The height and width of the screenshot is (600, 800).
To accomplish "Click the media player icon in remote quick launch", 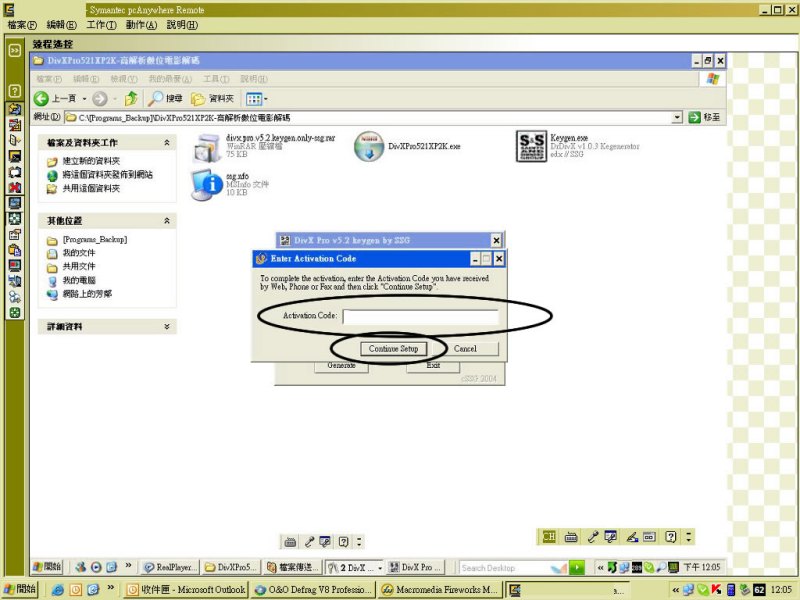I will pyautogui.click(x=96, y=567).
